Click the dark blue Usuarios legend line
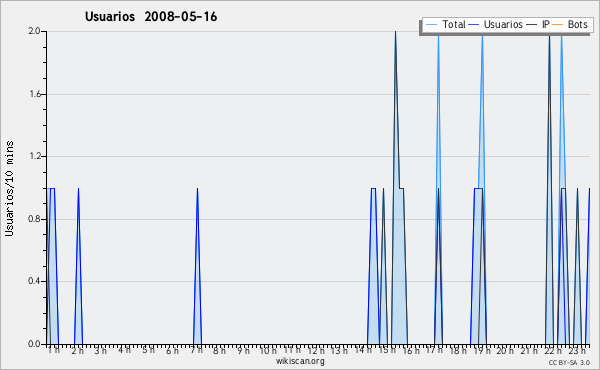Image resolution: width=600 pixels, height=370 pixels. click(x=474, y=25)
